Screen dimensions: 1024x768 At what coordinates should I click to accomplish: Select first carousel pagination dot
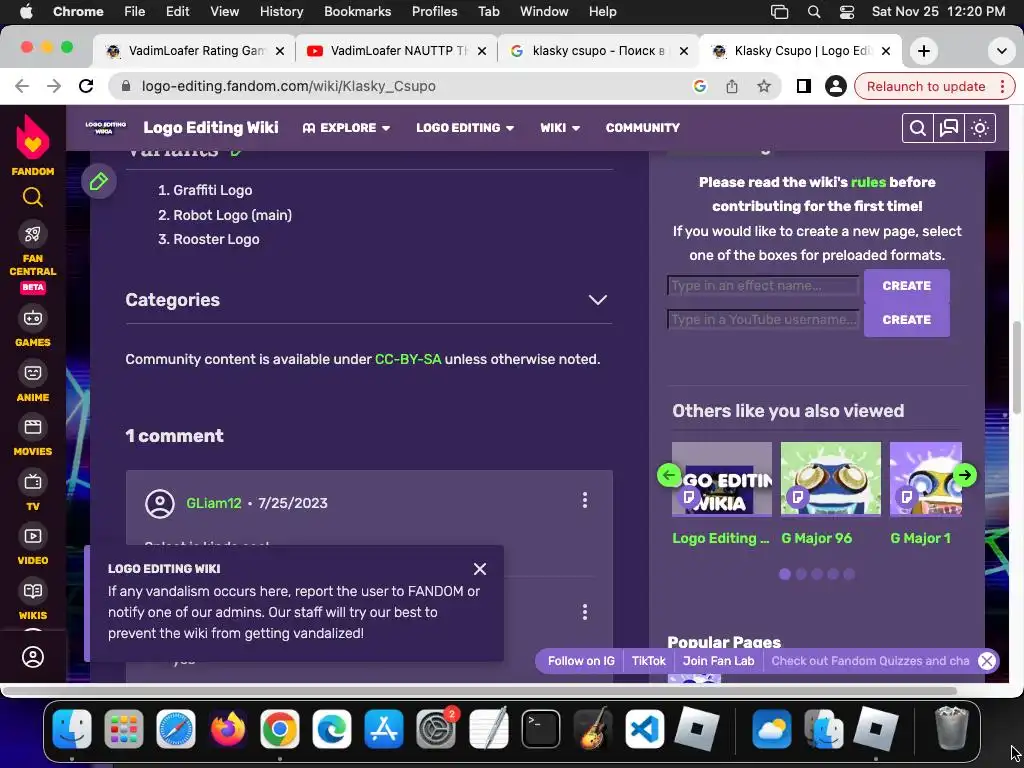coord(785,574)
